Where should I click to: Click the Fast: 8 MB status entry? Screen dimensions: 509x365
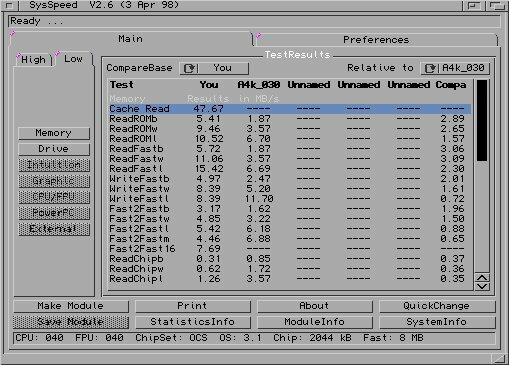pyautogui.click(x=393, y=338)
